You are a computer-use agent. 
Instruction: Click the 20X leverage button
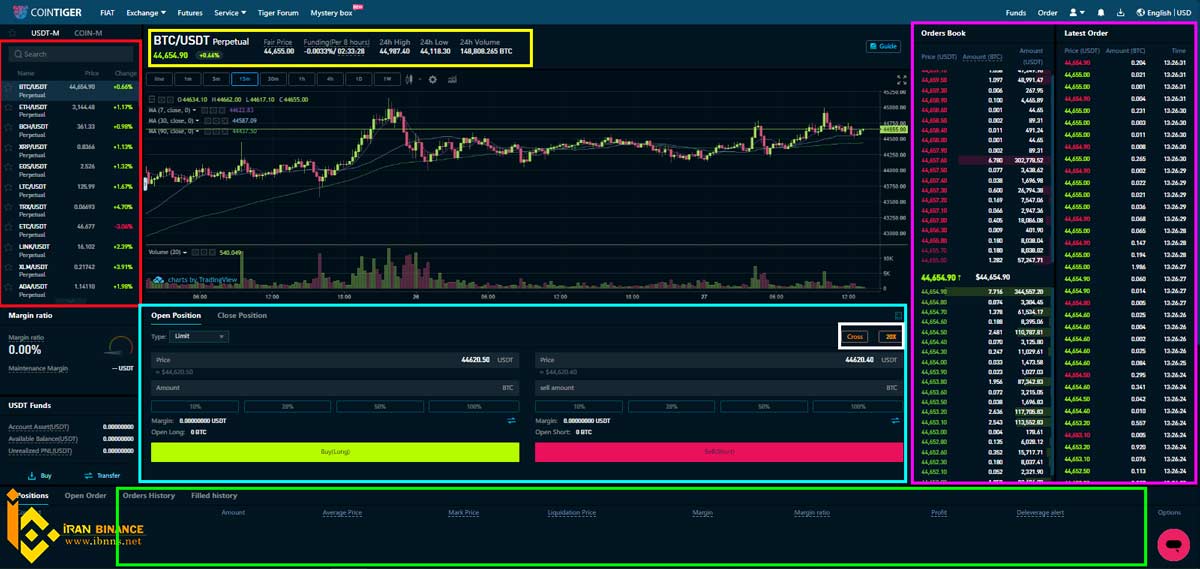(x=890, y=337)
